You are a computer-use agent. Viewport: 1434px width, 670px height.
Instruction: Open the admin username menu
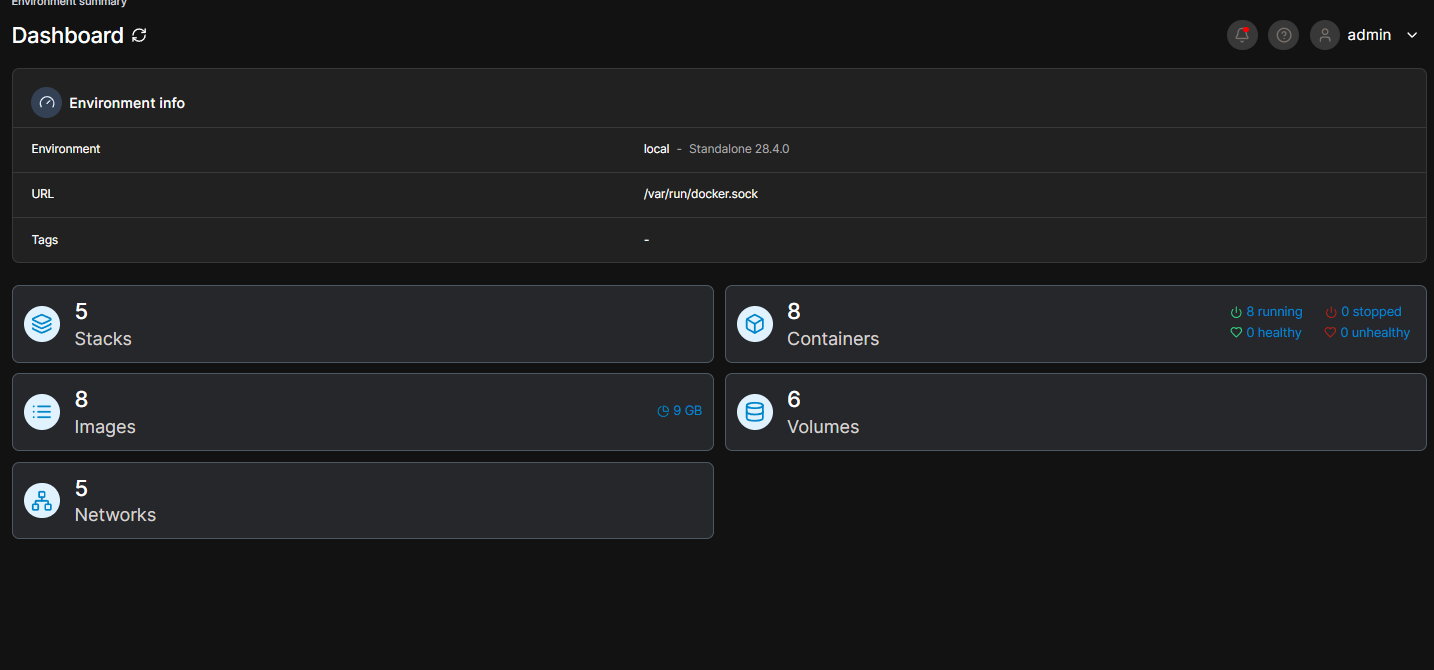pyautogui.click(x=1369, y=35)
